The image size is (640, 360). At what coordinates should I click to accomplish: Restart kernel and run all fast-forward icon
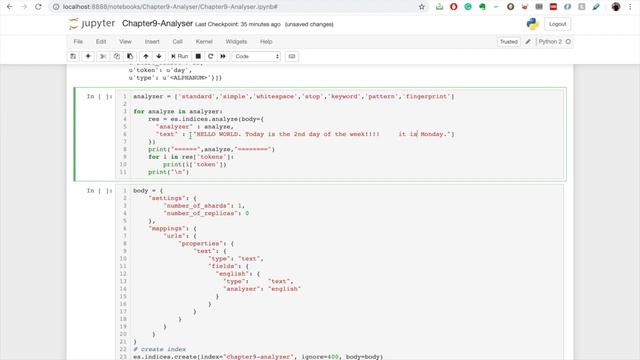pos(223,56)
